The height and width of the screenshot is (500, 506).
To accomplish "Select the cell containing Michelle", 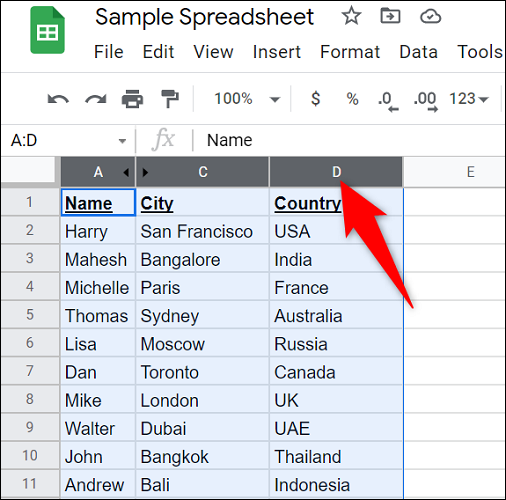I will (x=98, y=287).
